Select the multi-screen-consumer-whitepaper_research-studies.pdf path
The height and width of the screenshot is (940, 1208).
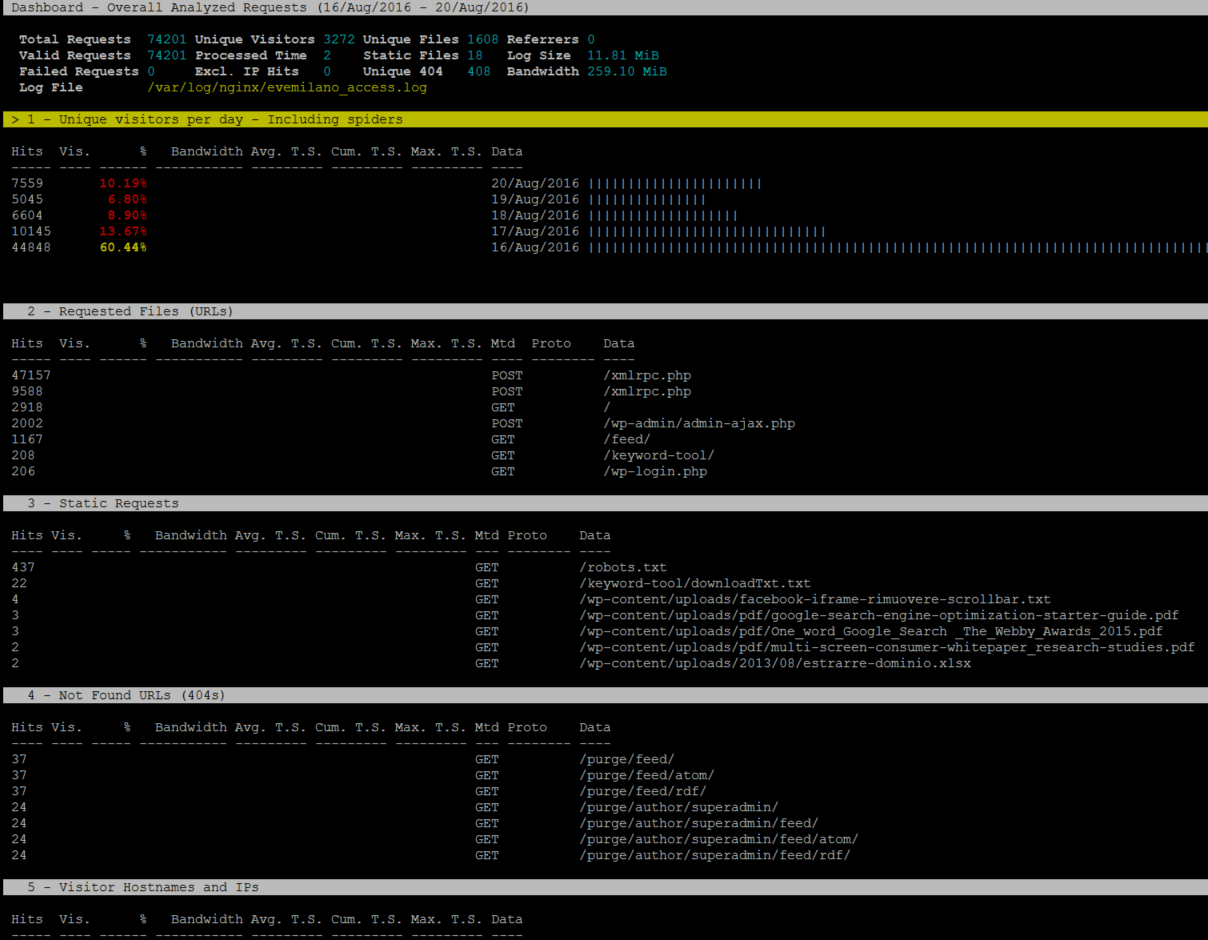point(887,648)
